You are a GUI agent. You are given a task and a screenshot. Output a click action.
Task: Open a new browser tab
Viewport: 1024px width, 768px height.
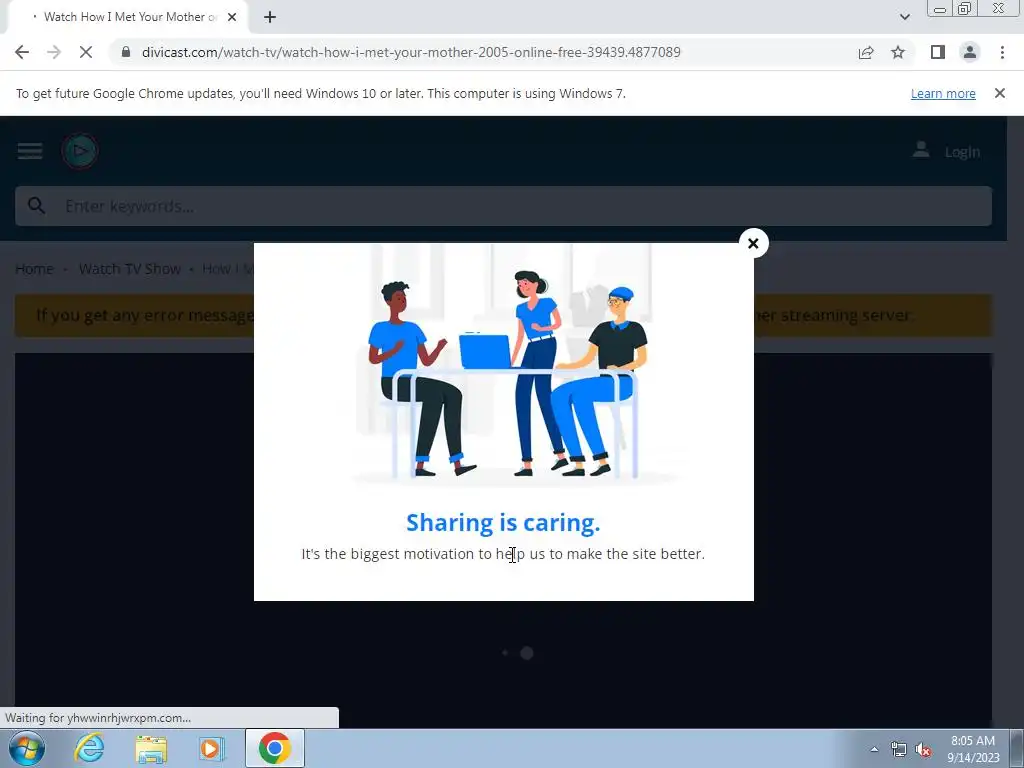click(270, 17)
